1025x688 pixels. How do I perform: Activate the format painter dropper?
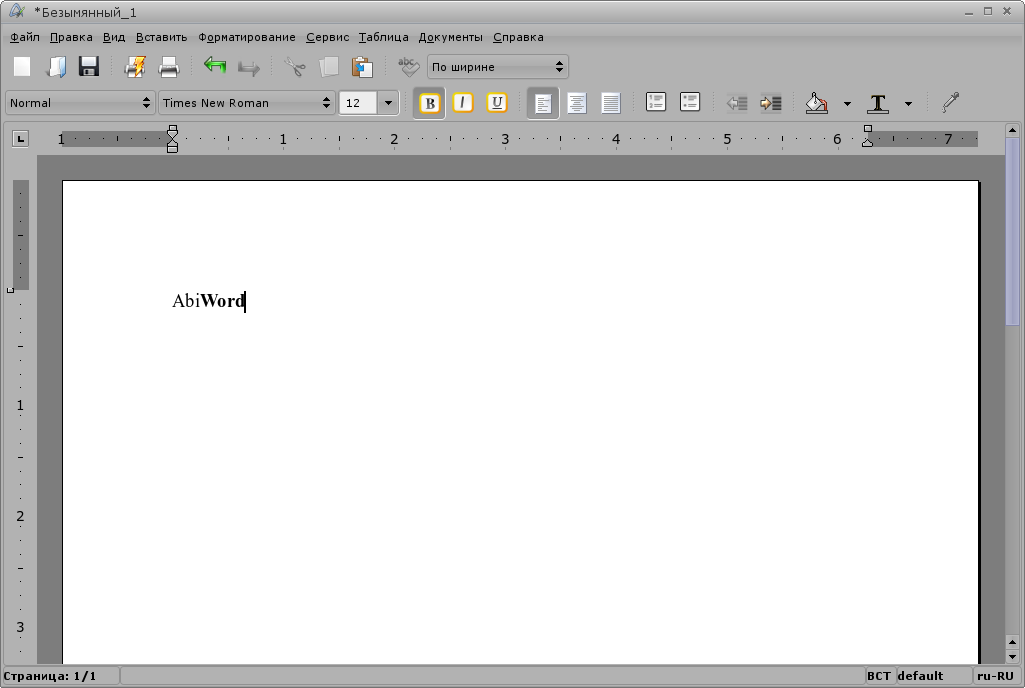[x=950, y=103]
